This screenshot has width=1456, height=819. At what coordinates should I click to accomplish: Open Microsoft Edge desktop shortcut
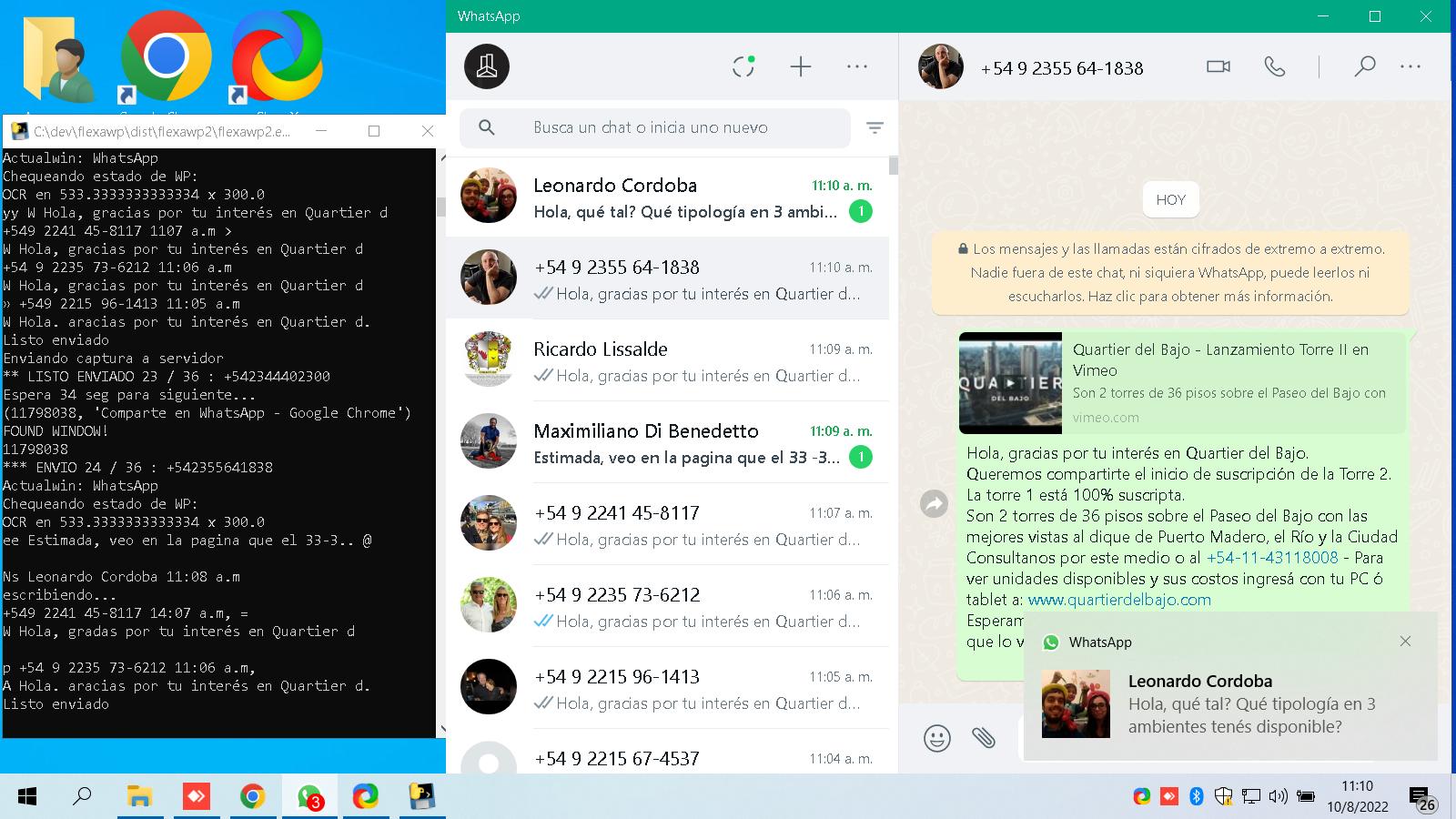point(277,56)
